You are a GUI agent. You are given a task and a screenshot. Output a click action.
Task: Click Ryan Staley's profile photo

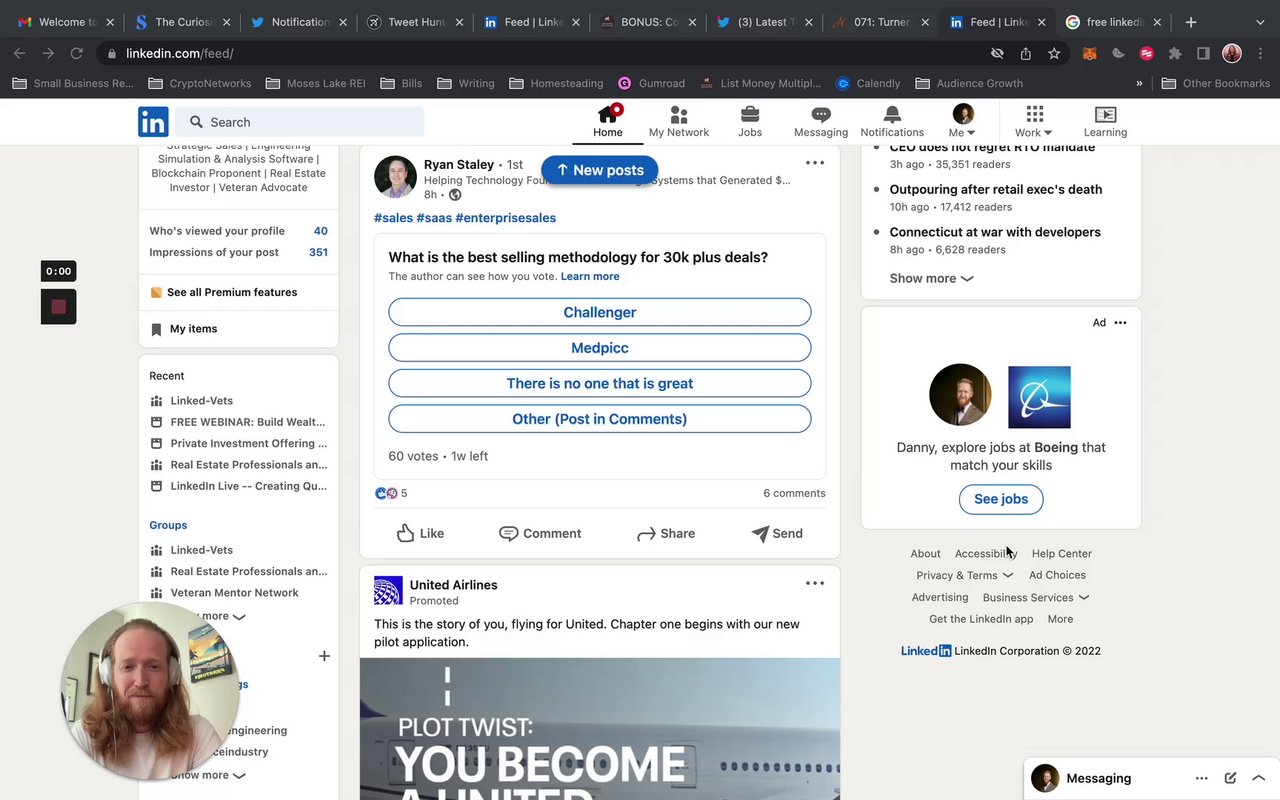click(x=395, y=177)
